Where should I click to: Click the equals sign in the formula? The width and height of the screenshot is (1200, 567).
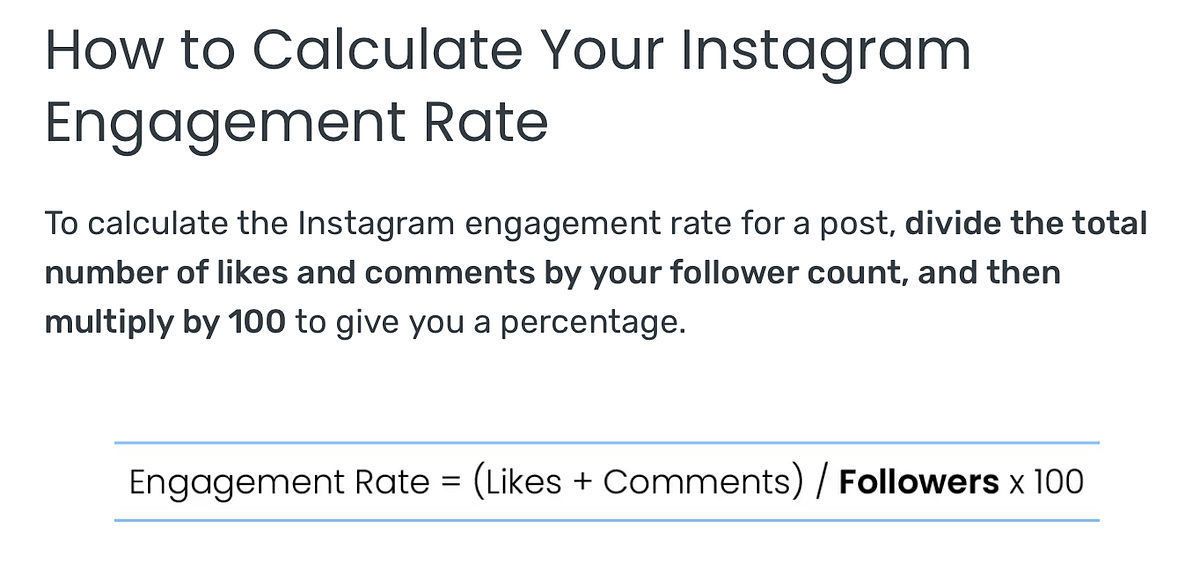tap(448, 484)
